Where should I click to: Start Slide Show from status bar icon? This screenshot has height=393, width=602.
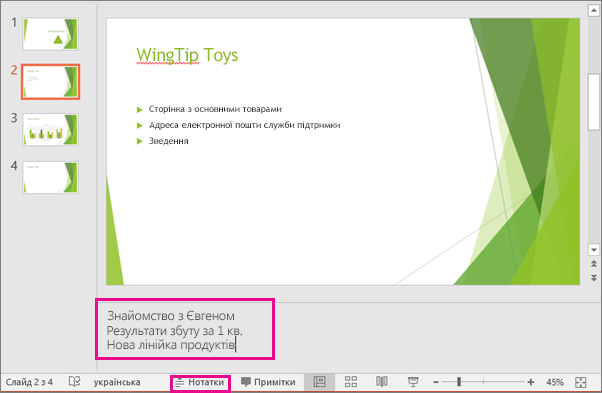pos(413,381)
